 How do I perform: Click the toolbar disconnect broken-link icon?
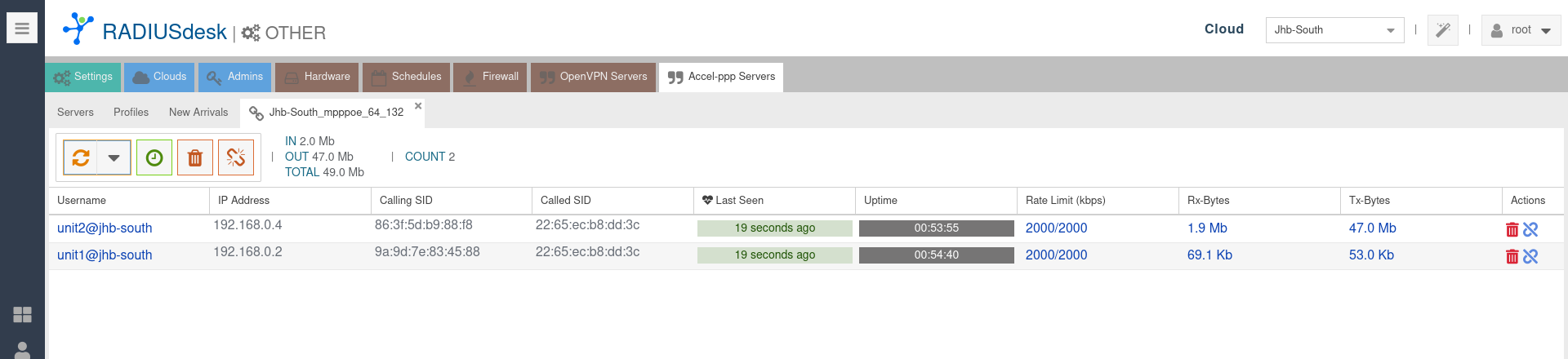(x=236, y=157)
